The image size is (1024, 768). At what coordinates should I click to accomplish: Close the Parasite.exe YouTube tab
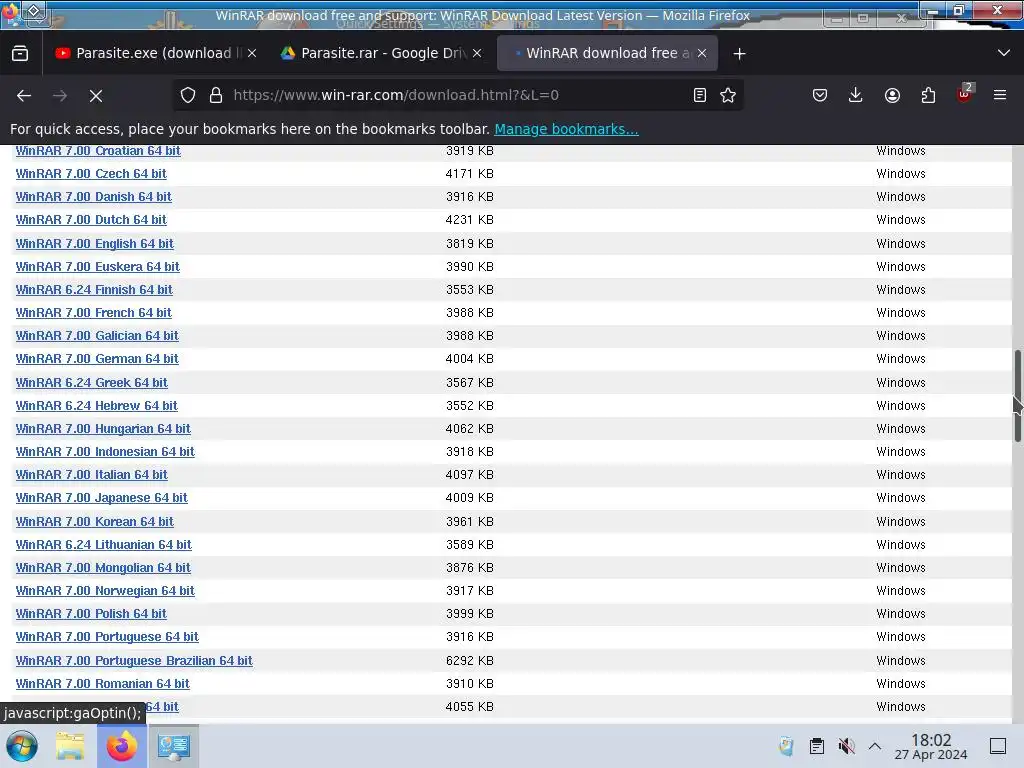click(x=252, y=54)
